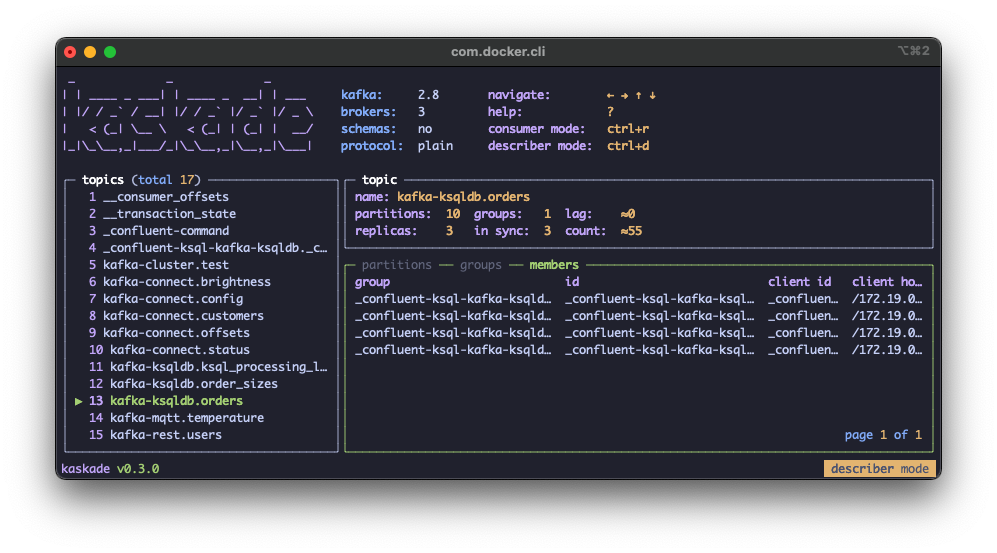Click the lag value ≈0

[x=628, y=214]
